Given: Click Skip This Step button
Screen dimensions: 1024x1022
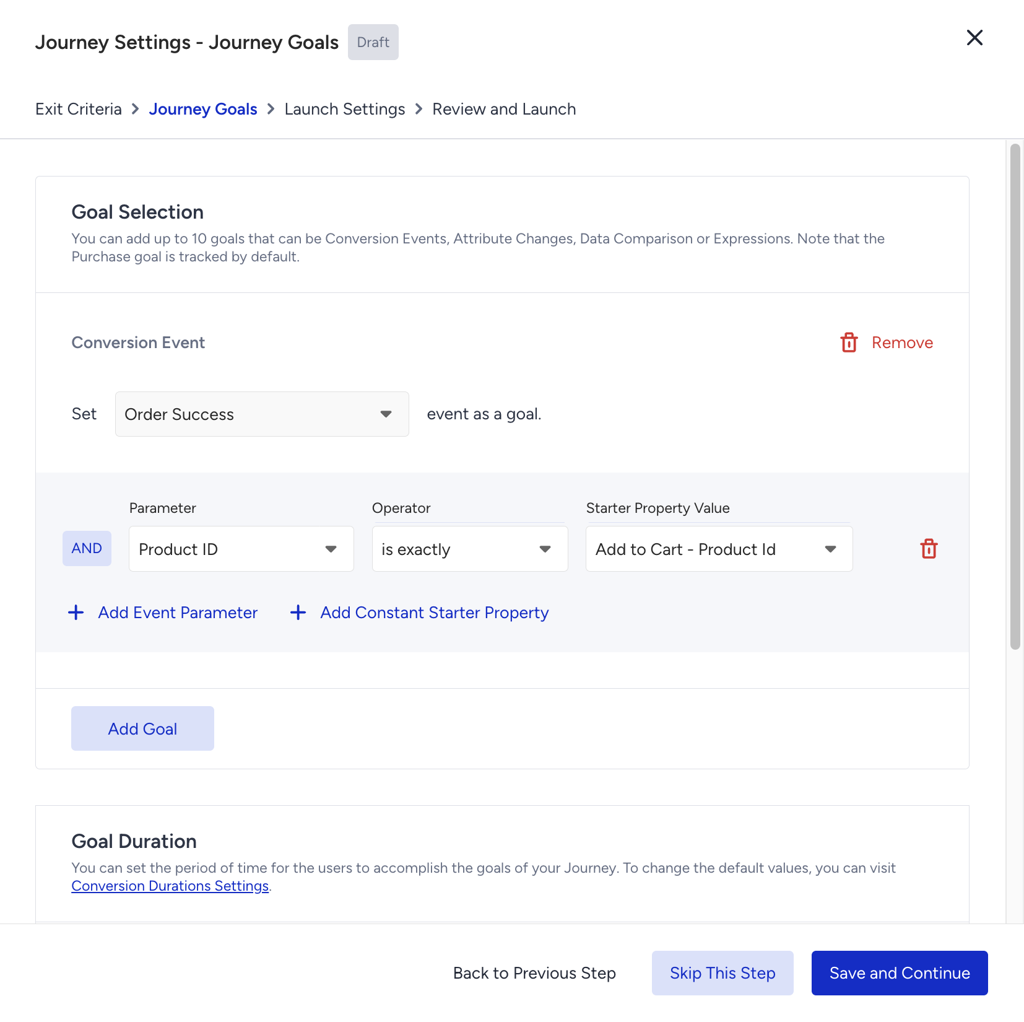Looking at the screenshot, I should [722, 973].
